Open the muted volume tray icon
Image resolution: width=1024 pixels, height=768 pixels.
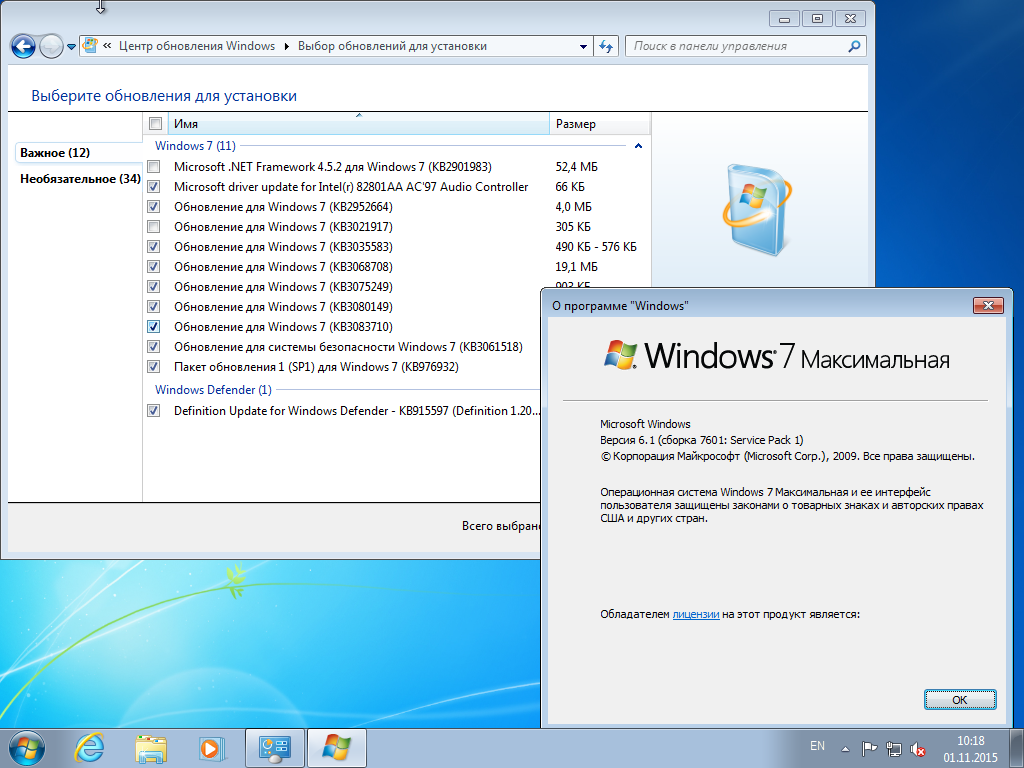click(918, 748)
